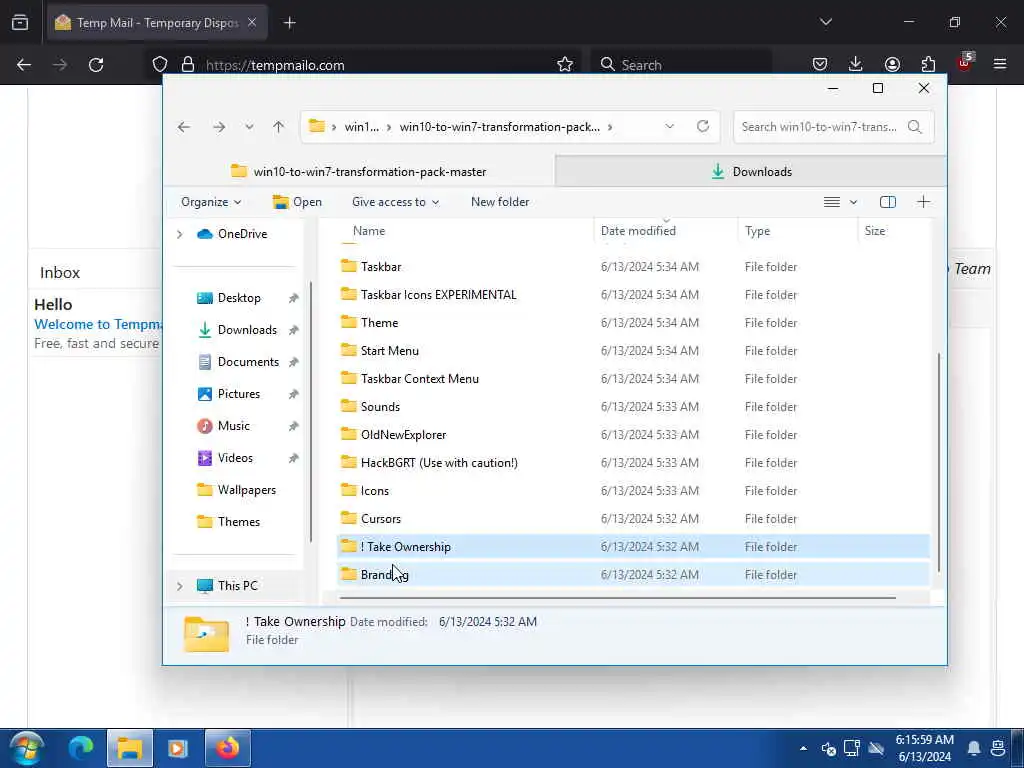The image size is (1024, 768).
Task: Select the Cursors folder
Action: point(633,519)
